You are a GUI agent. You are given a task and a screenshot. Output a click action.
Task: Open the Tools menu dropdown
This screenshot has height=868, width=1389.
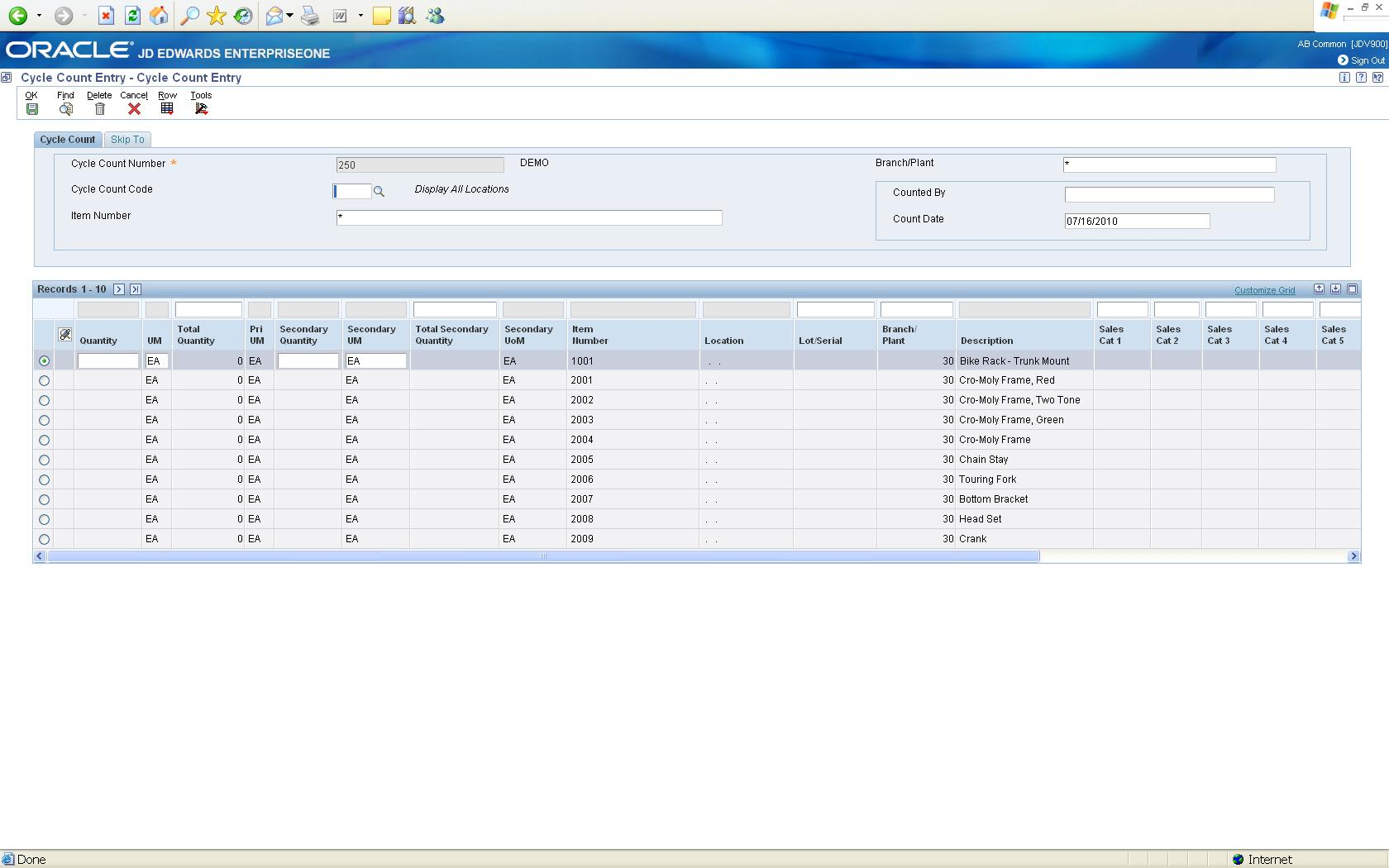pos(201,109)
